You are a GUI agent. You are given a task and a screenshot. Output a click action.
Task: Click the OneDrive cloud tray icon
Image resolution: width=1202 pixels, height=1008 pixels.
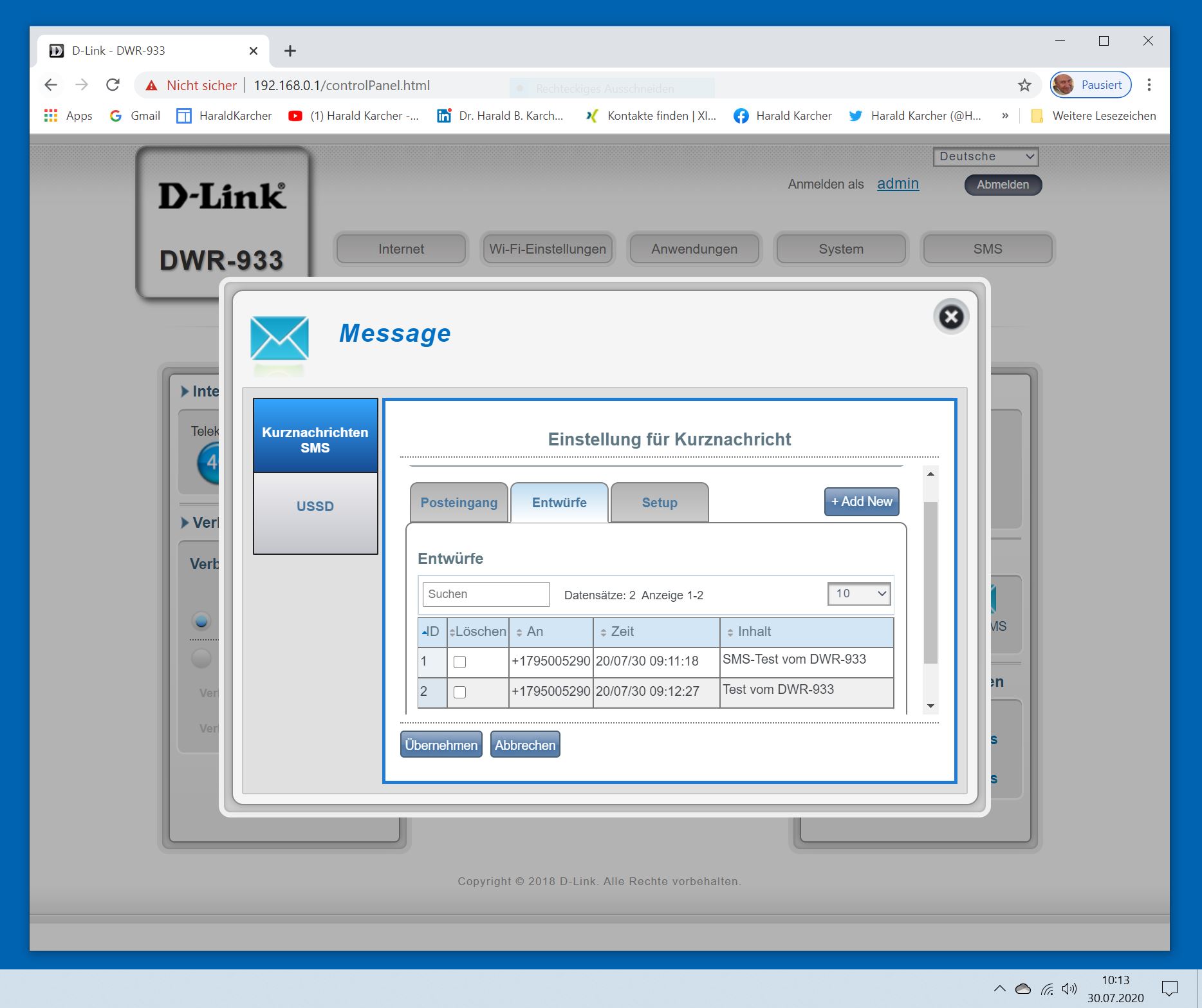pos(1023,989)
